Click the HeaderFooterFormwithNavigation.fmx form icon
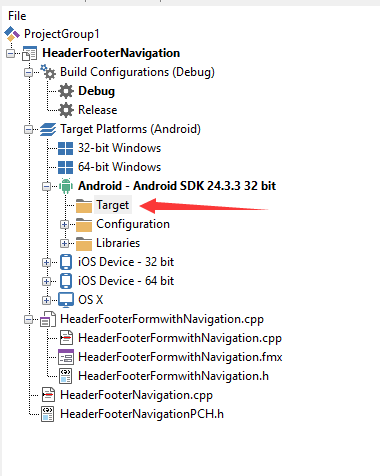The height and width of the screenshot is (476, 380). click(66, 357)
